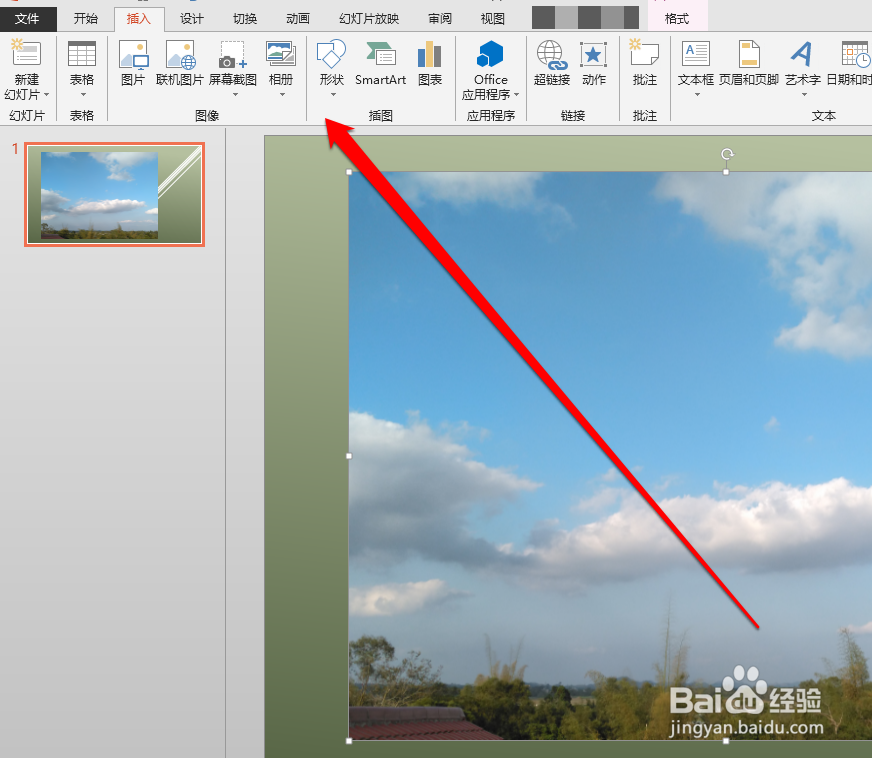Screen dimensions: 872x758
Task: Expand the Shapes dropdown arrow
Action: tap(333, 95)
